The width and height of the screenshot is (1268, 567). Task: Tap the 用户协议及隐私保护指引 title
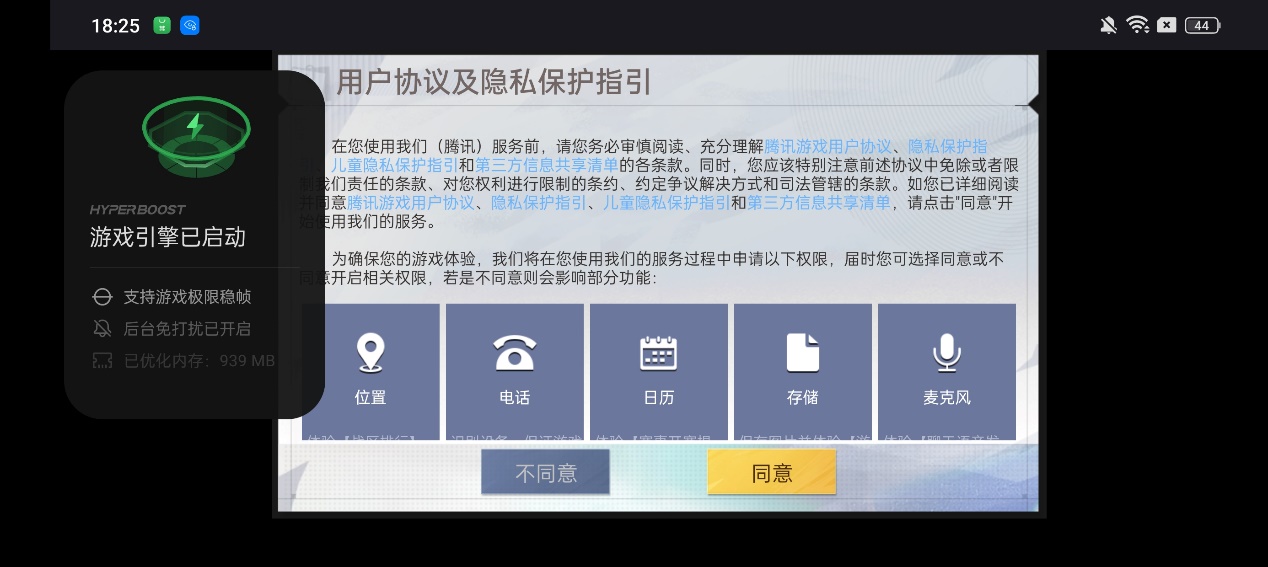(494, 81)
